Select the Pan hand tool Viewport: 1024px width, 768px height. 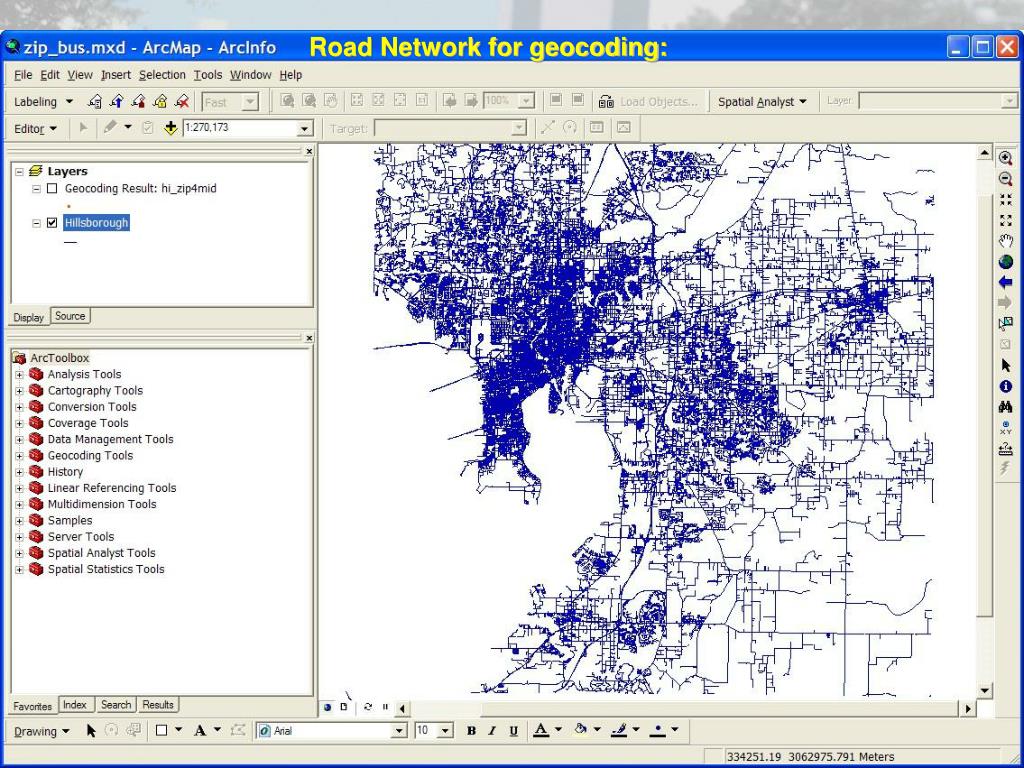[1006, 241]
